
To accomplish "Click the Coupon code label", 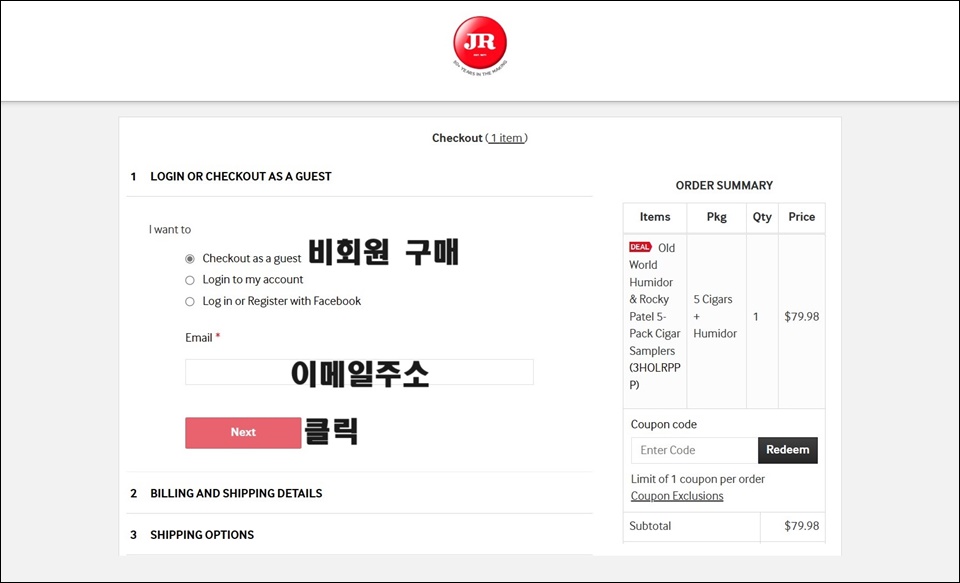I will click(x=664, y=424).
